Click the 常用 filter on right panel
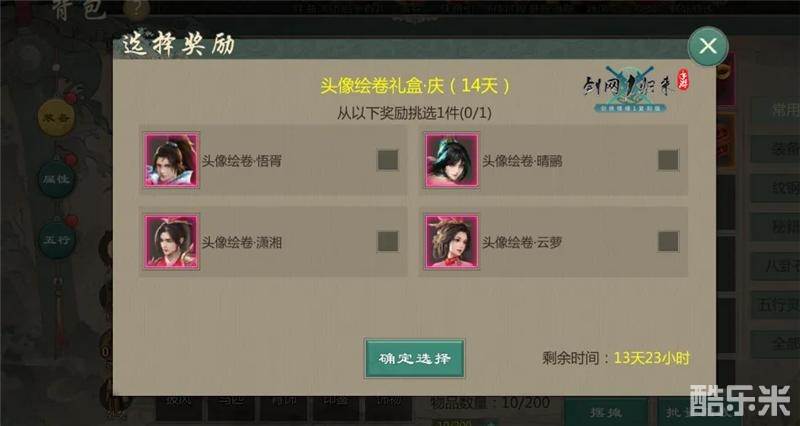 pyautogui.click(x=776, y=110)
